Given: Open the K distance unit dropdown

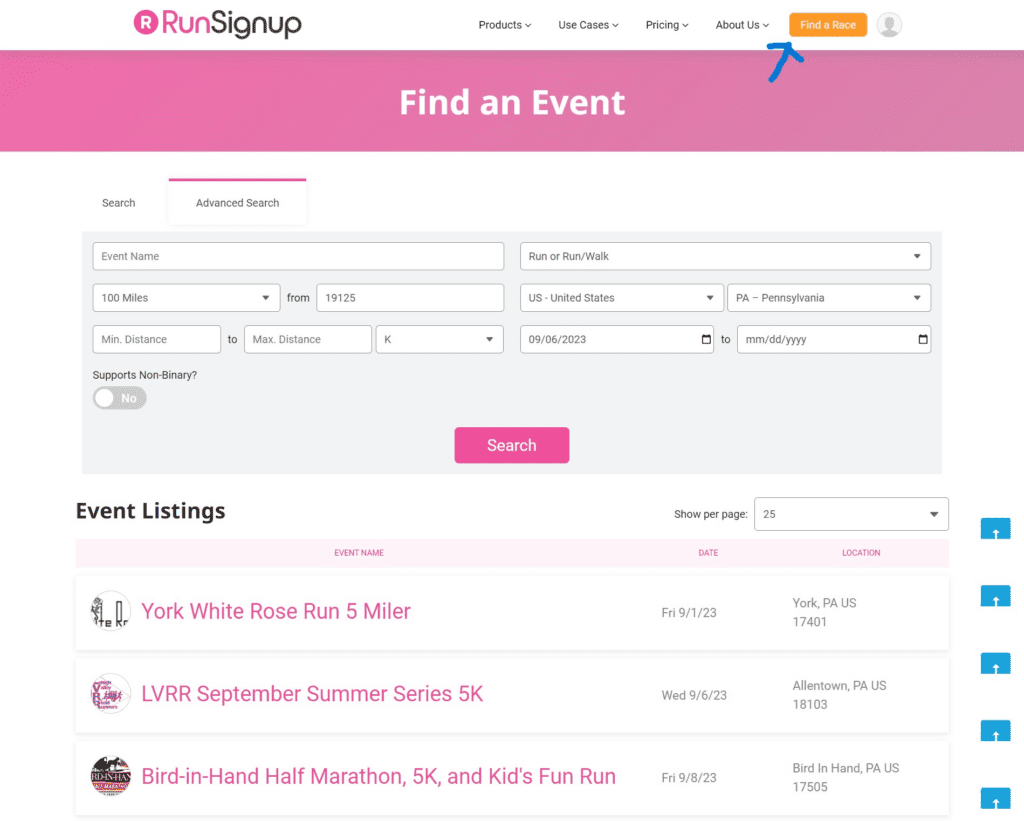Looking at the screenshot, I should tap(440, 340).
